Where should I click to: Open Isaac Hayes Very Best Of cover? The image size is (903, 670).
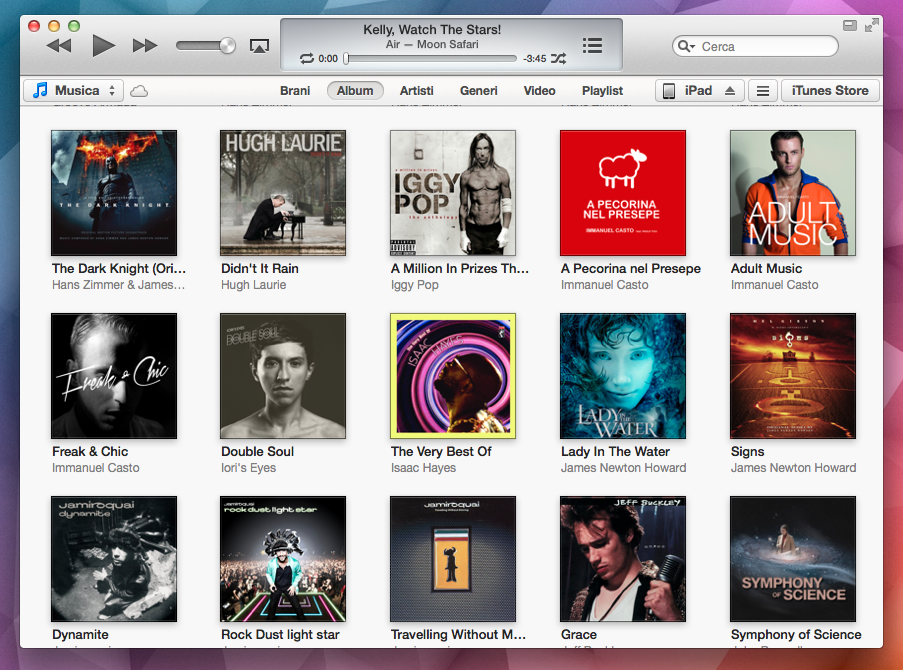coord(453,376)
